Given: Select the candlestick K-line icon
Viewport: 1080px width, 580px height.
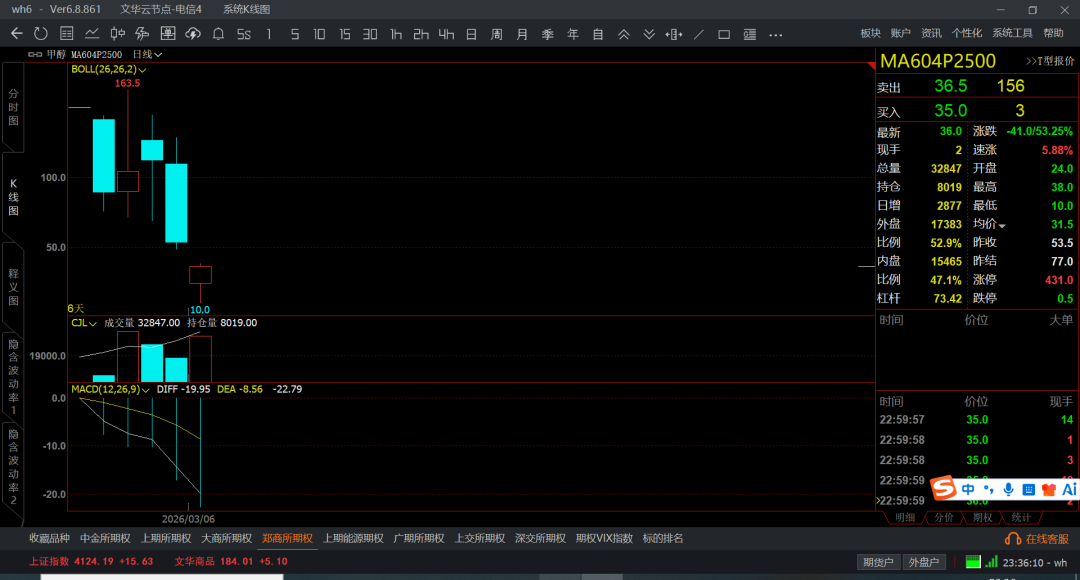Looking at the screenshot, I should pos(117,34).
